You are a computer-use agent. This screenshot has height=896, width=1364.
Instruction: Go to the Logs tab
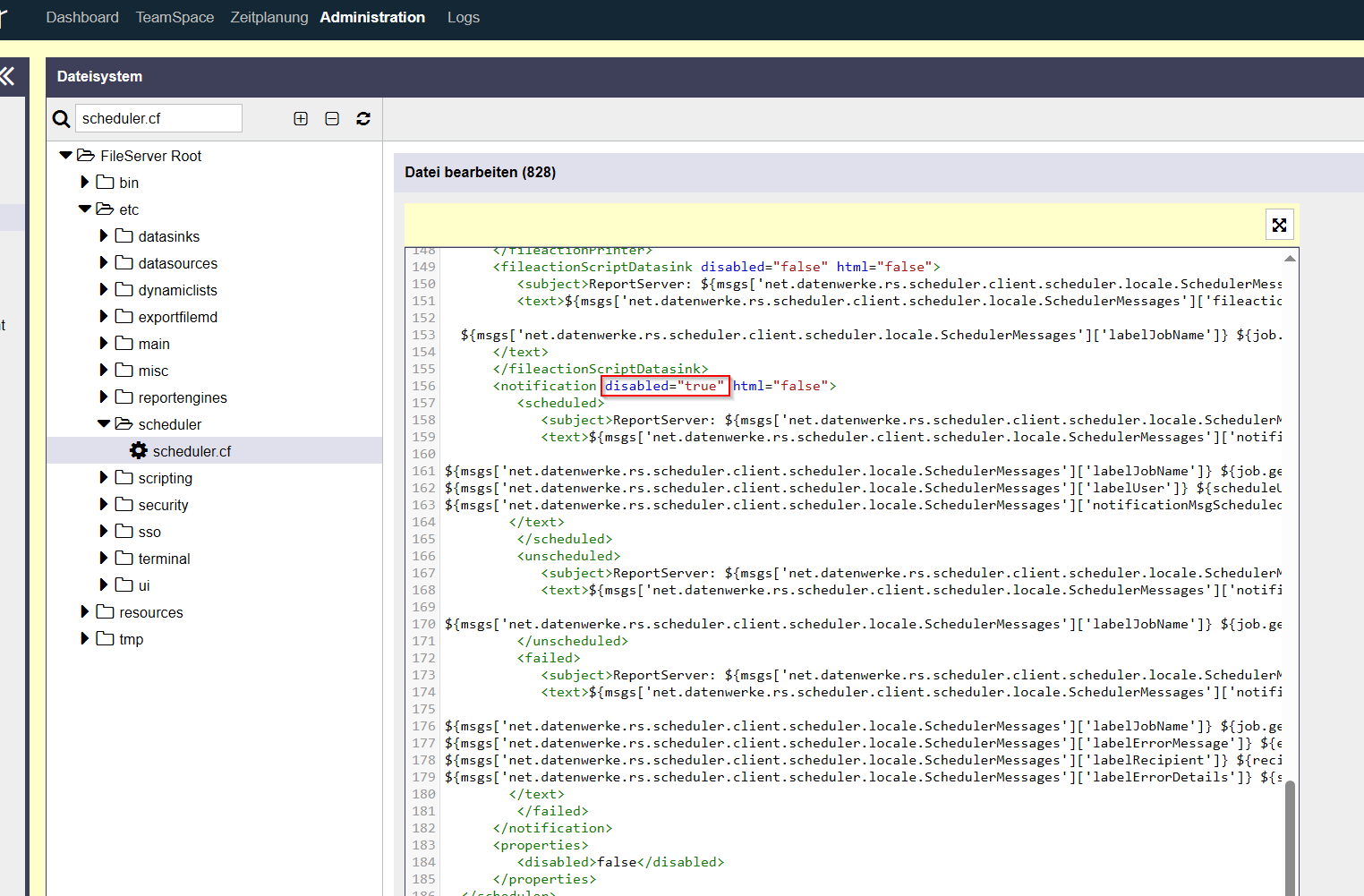463,18
